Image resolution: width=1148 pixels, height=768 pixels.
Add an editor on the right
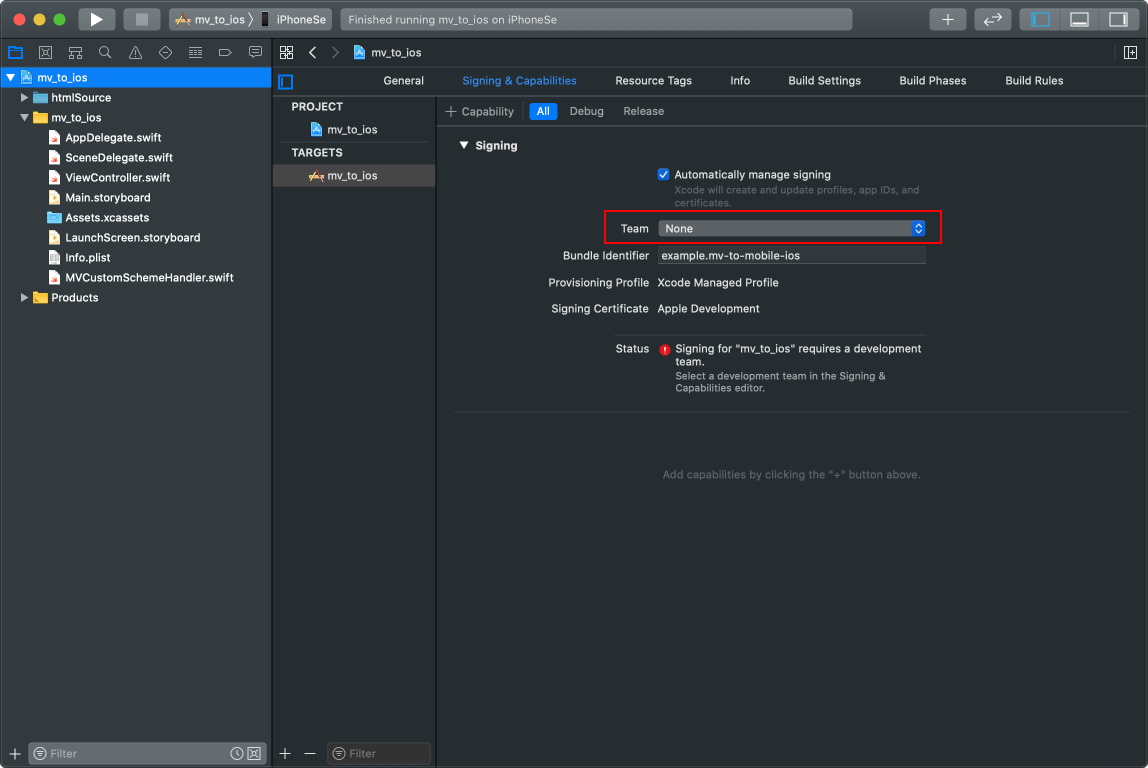(1130, 53)
